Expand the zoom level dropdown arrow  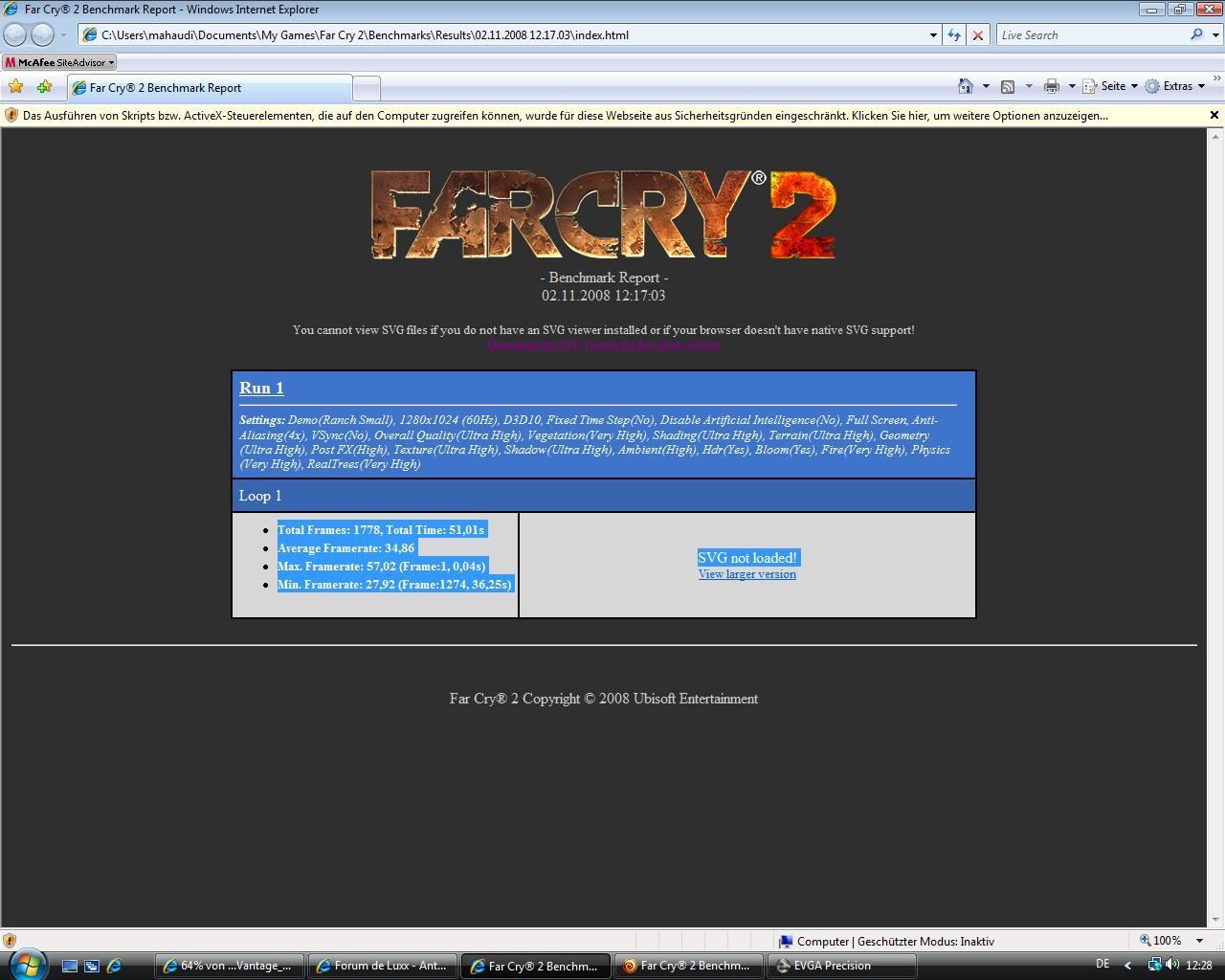click(x=1199, y=941)
